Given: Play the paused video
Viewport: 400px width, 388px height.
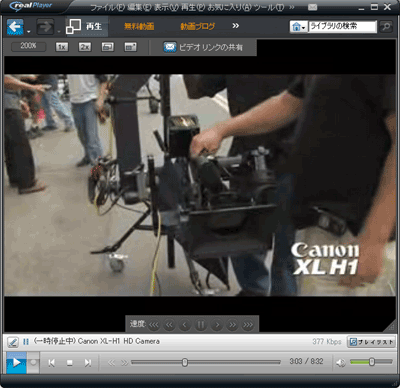Looking at the screenshot, I should (x=16, y=362).
